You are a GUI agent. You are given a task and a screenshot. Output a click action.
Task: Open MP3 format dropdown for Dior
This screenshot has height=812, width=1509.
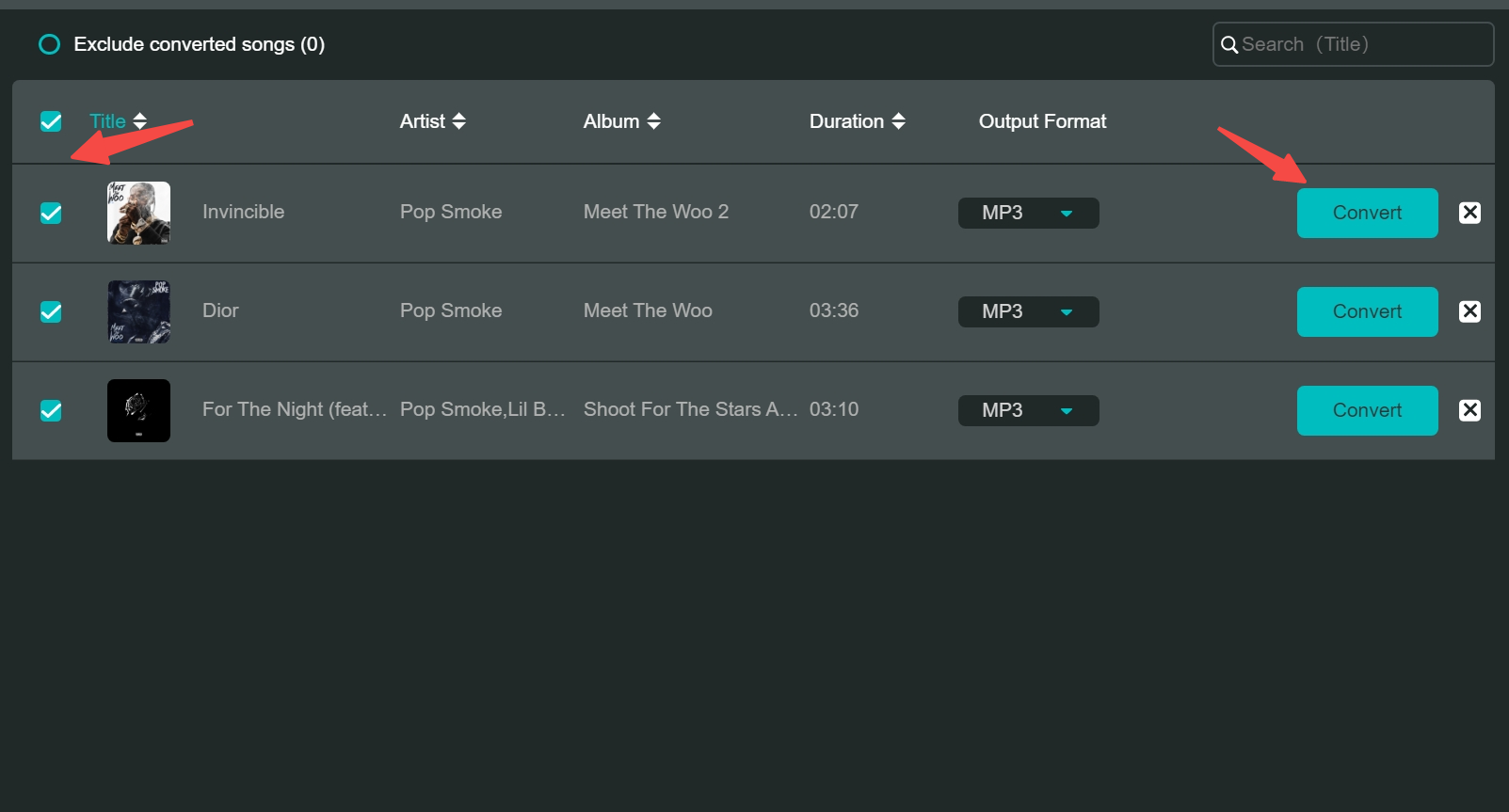click(x=1028, y=311)
